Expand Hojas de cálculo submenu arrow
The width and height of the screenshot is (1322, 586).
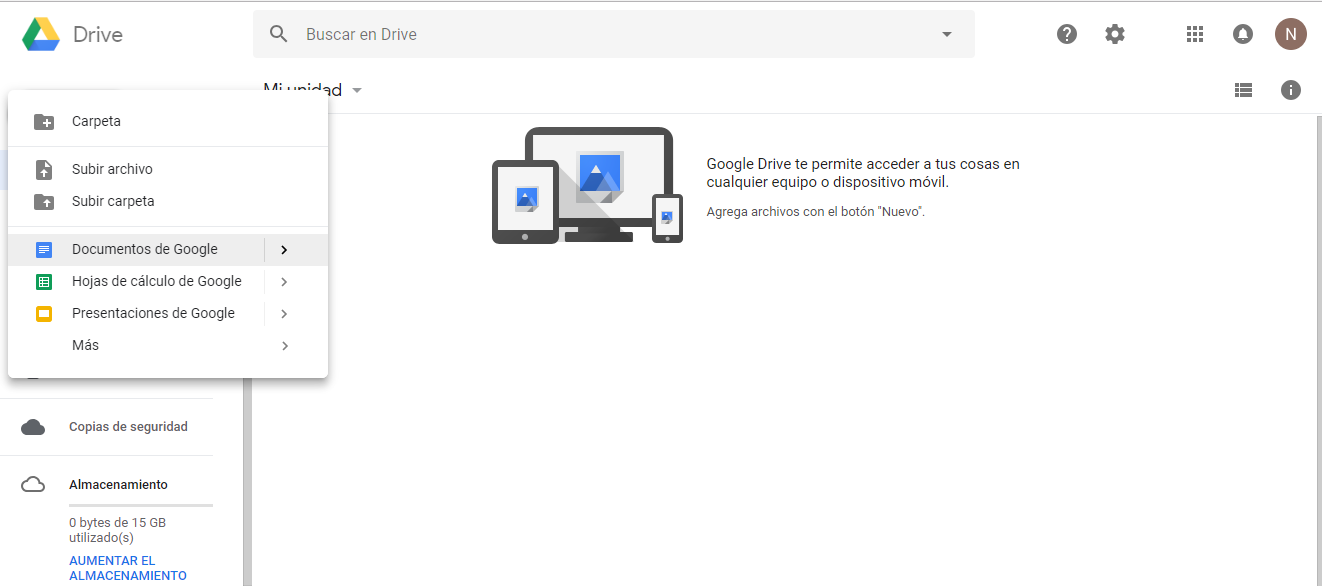tap(285, 281)
